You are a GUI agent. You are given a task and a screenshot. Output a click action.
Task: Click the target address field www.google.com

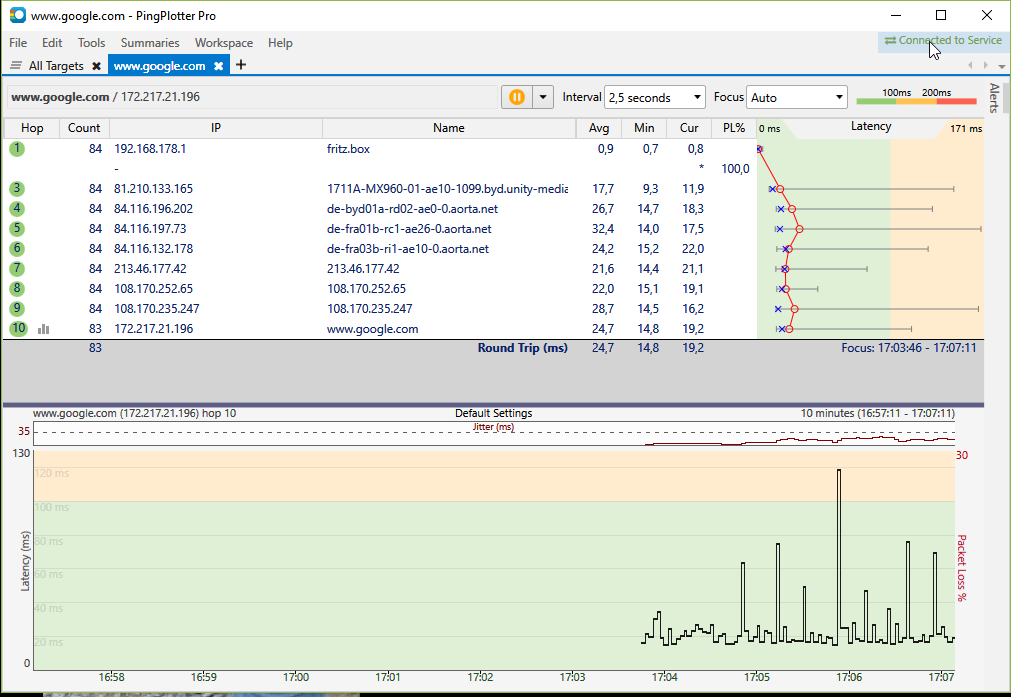pos(251,97)
